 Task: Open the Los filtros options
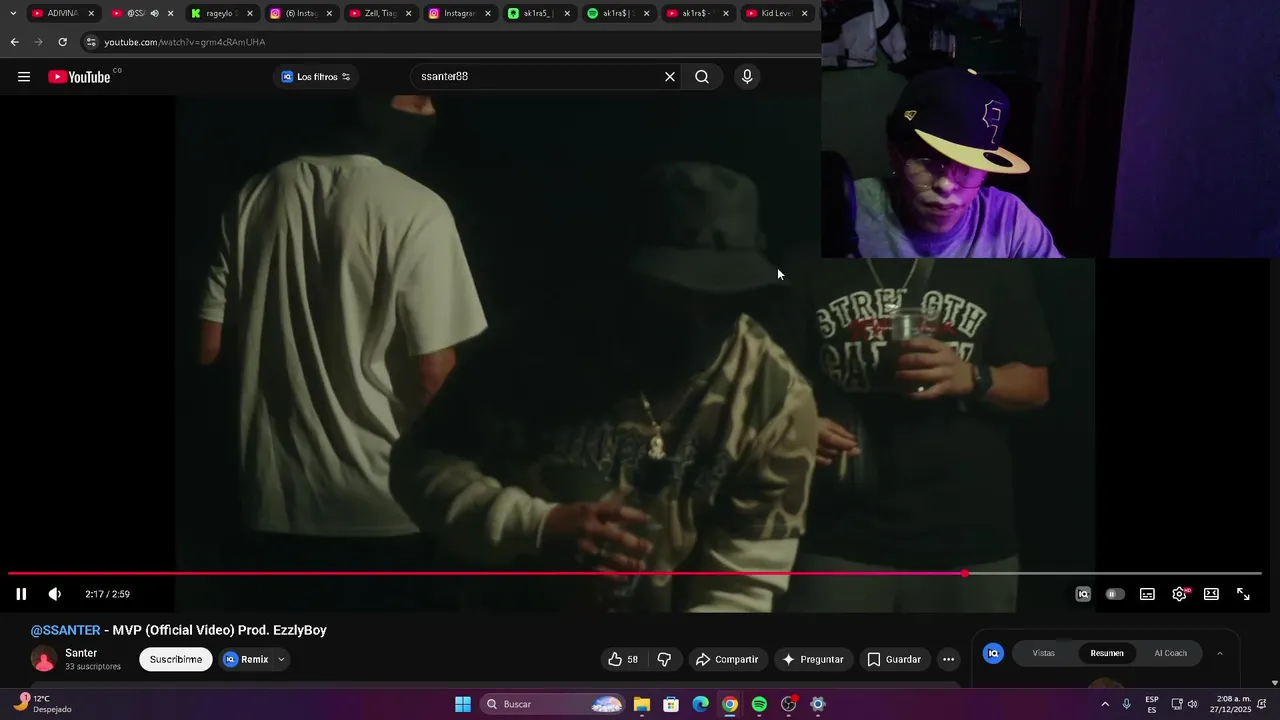point(316,77)
